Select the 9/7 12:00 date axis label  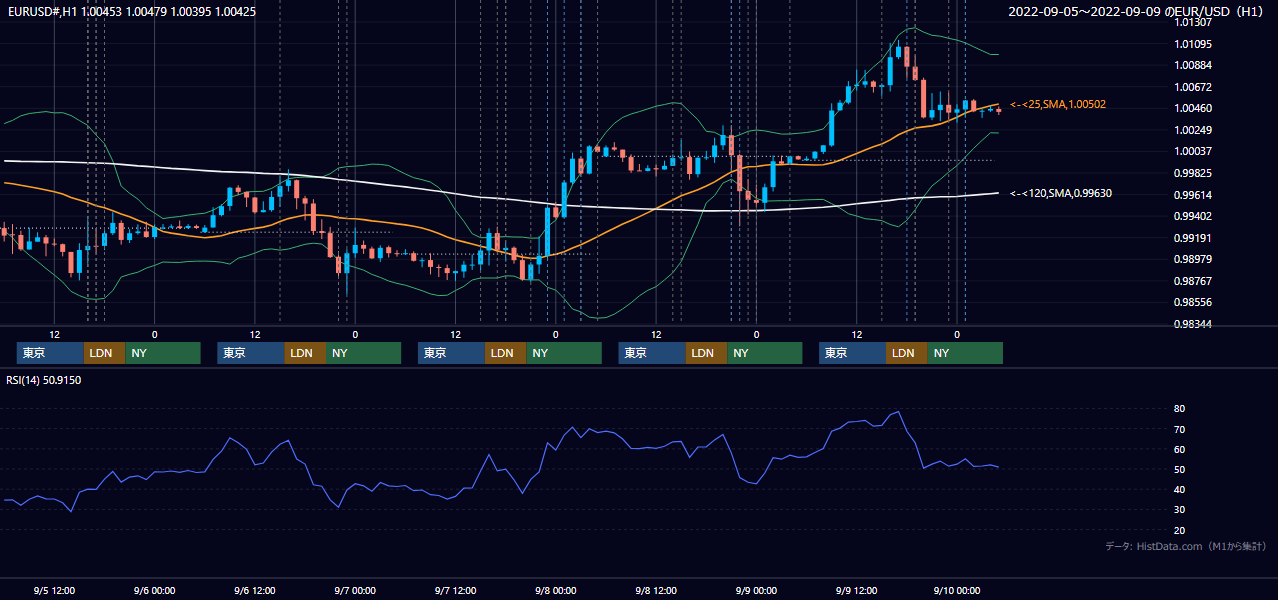(455, 590)
